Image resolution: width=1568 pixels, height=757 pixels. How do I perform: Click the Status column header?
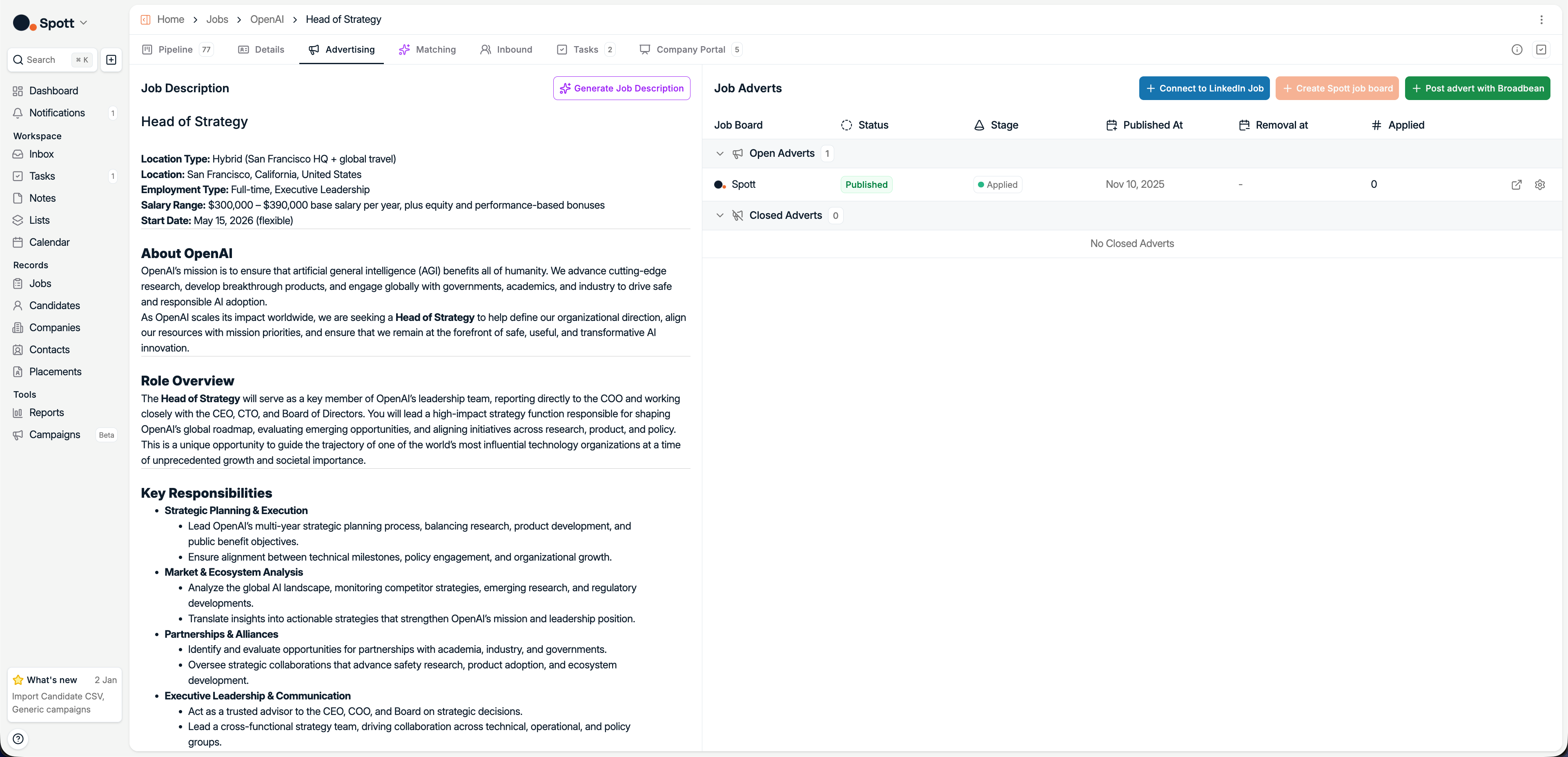tap(864, 125)
